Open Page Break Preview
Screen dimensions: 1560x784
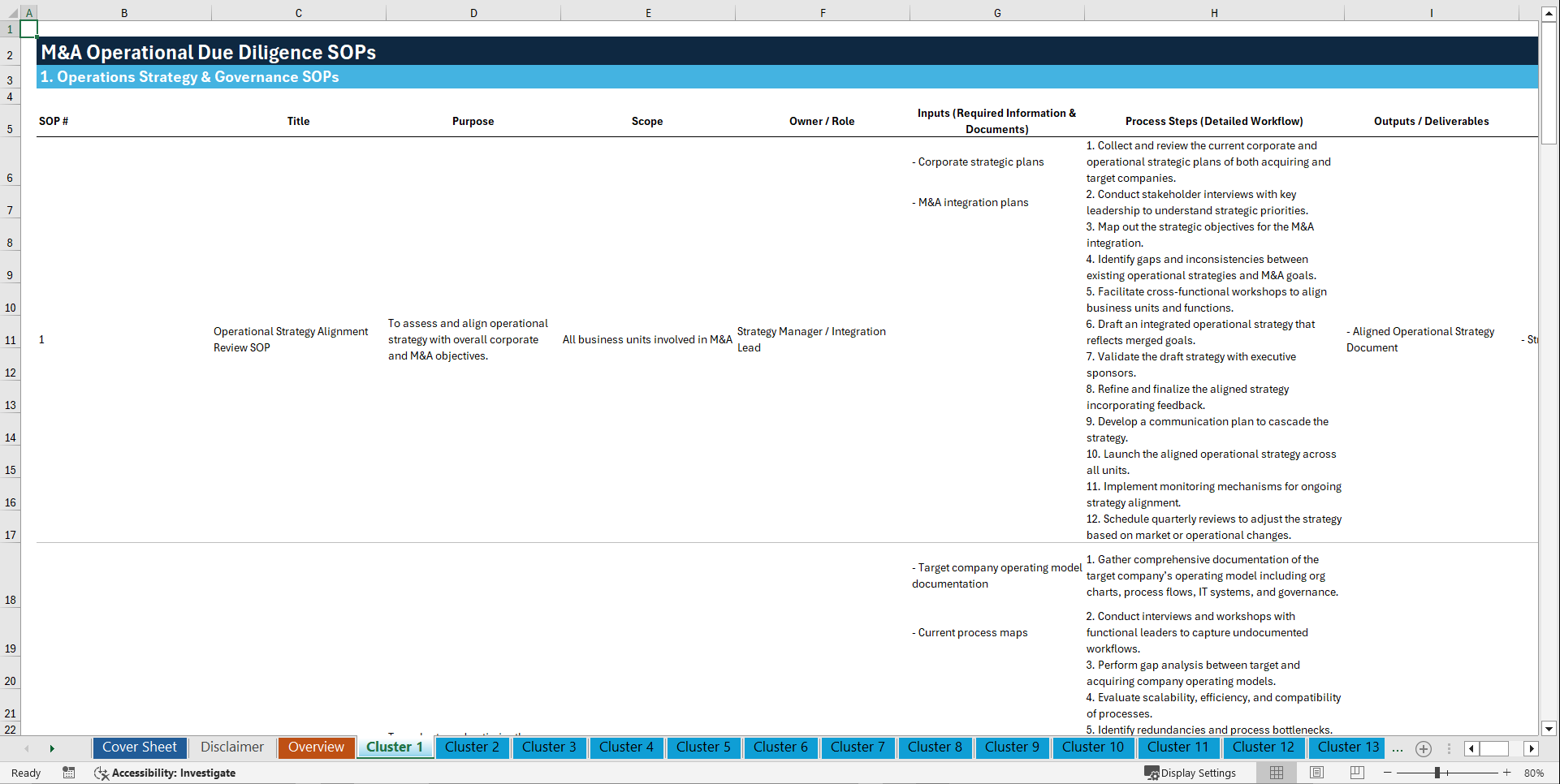[x=1356, y=773]
